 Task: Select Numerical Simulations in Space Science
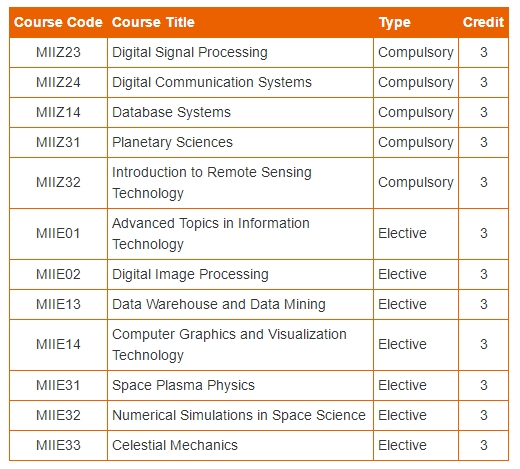[x=239, y=416]
